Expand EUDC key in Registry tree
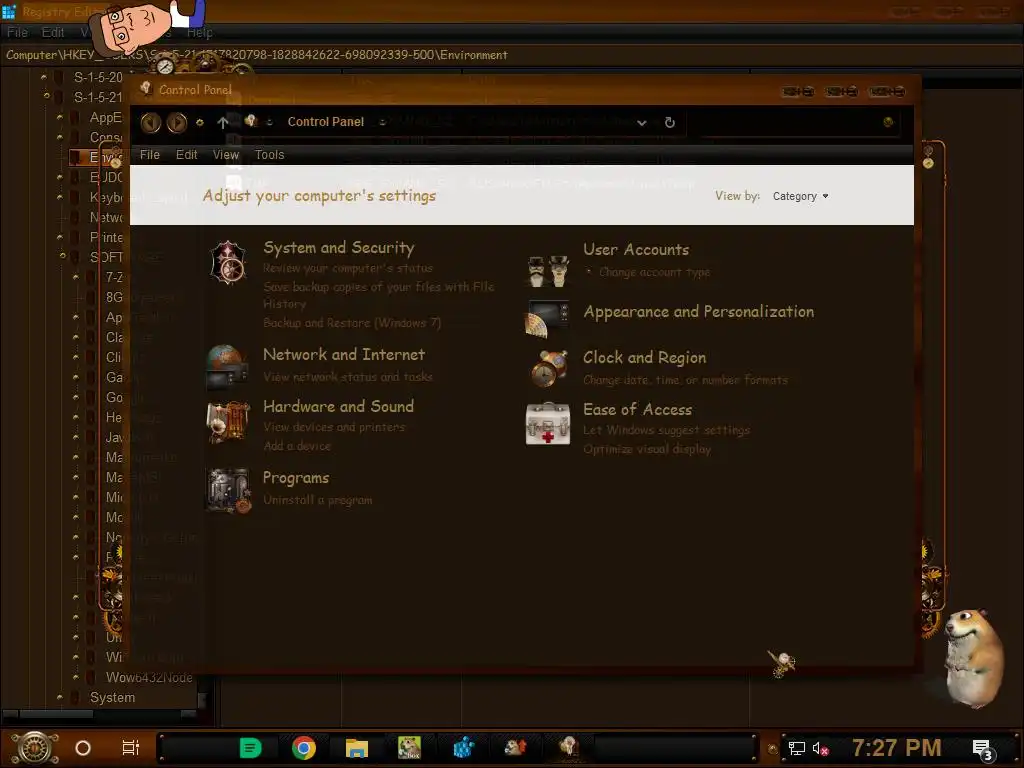Viewport: 1024px width, 768px height. click(x=59, y=177)
